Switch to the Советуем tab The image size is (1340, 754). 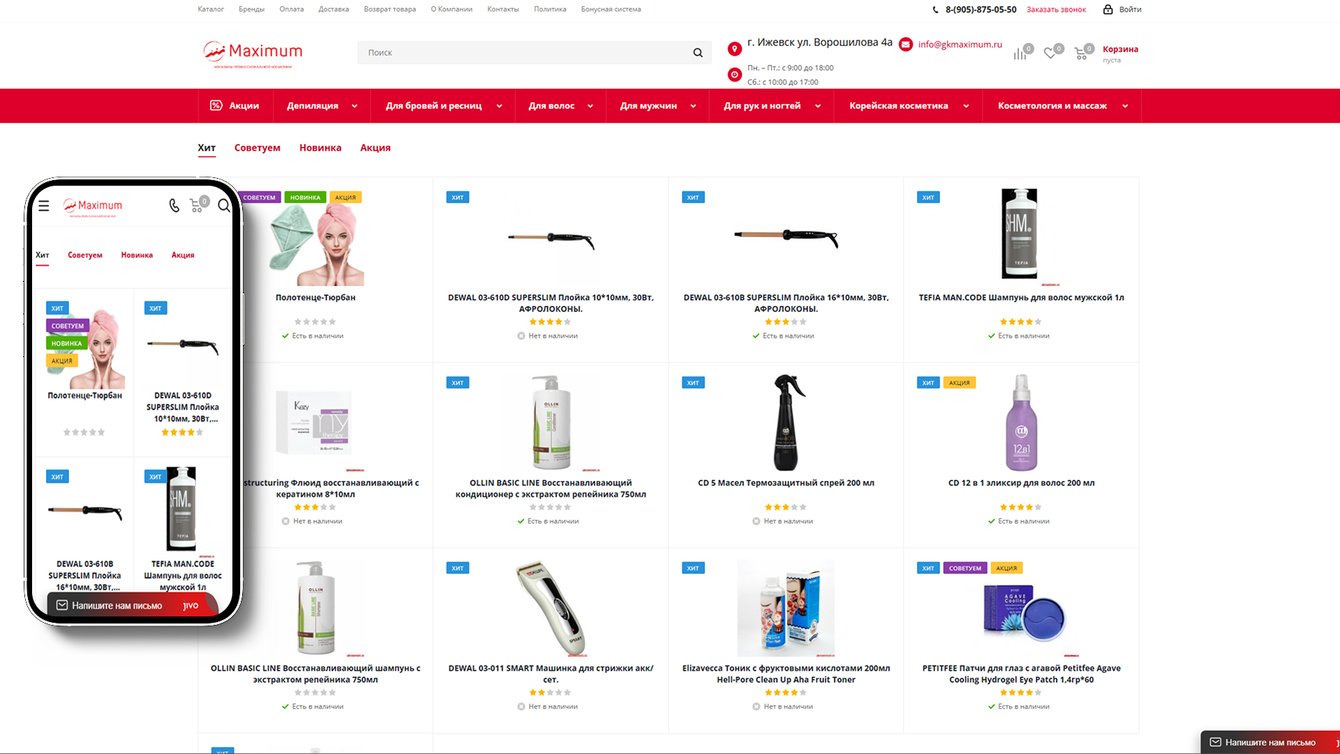point(257,148)
